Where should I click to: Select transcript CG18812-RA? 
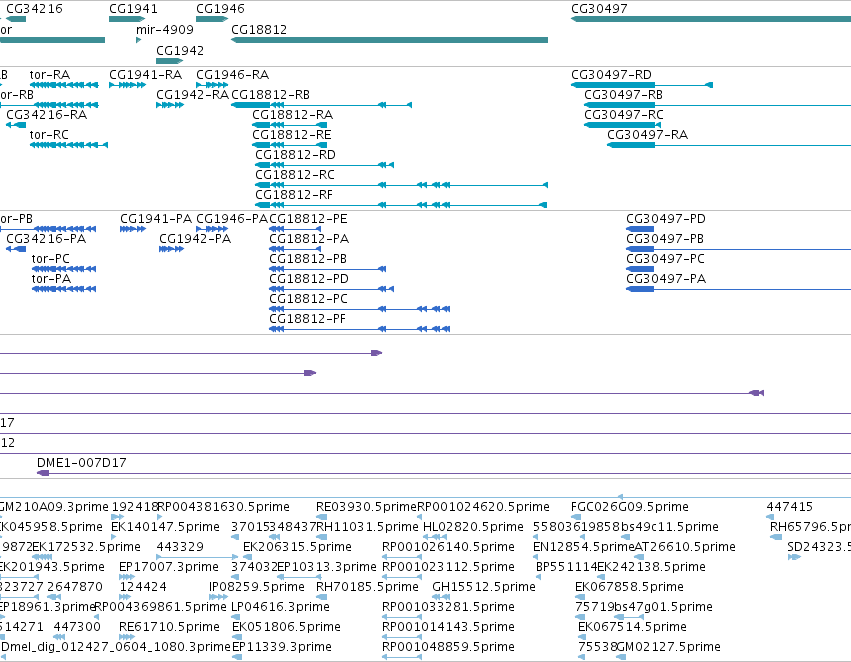(x=289, y=125)
